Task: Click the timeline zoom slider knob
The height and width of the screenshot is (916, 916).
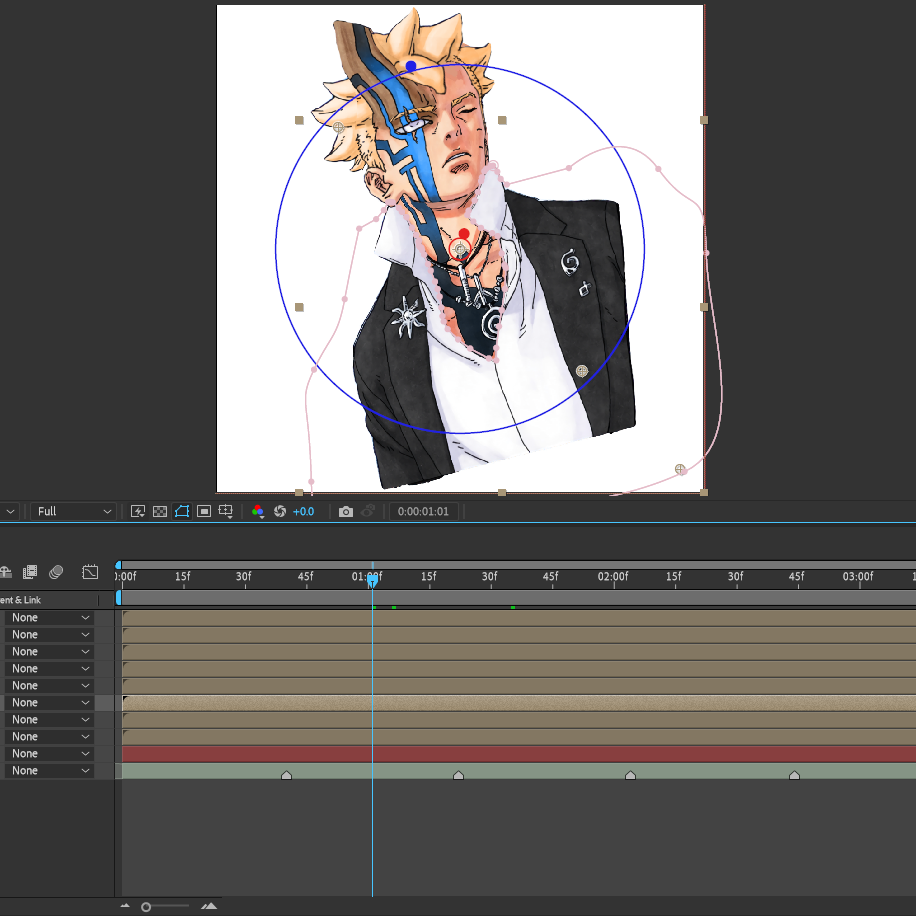Action: coord(146,907)
